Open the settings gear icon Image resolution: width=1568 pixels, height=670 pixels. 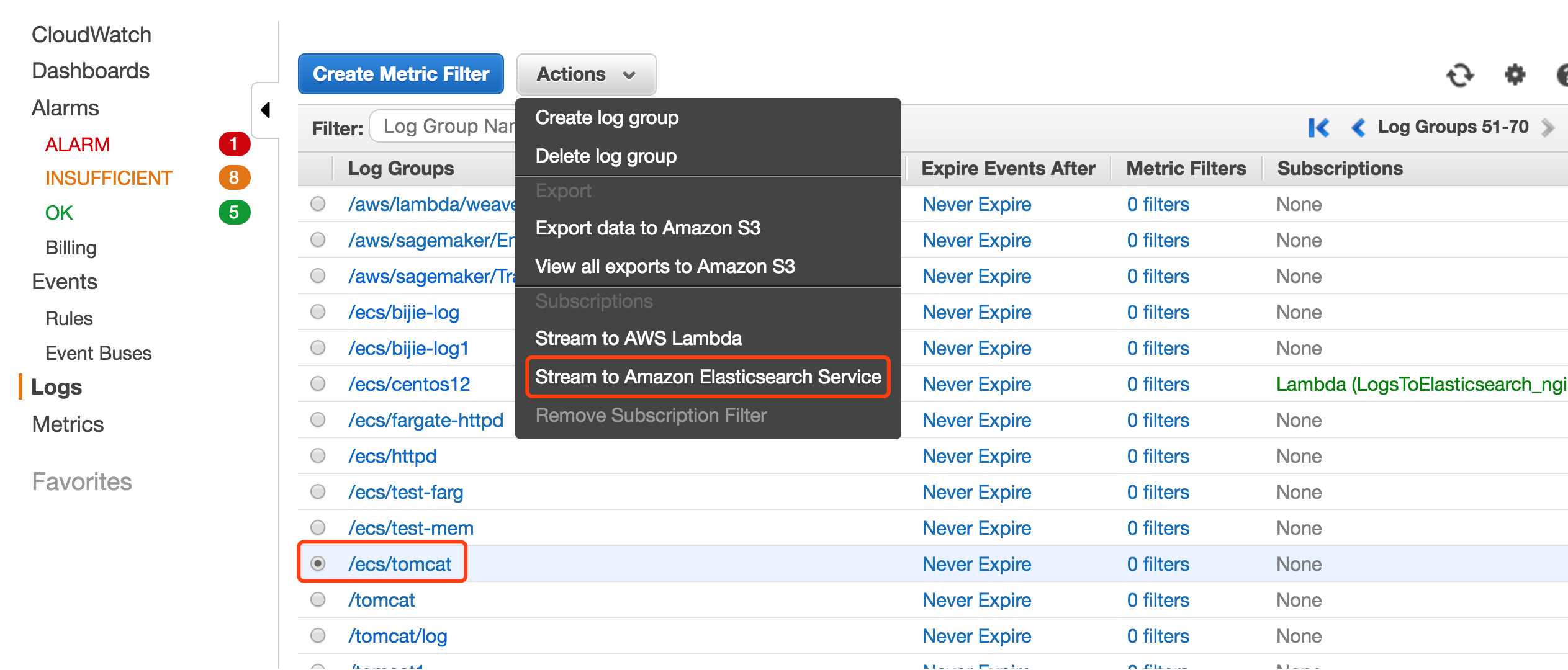1515,76
